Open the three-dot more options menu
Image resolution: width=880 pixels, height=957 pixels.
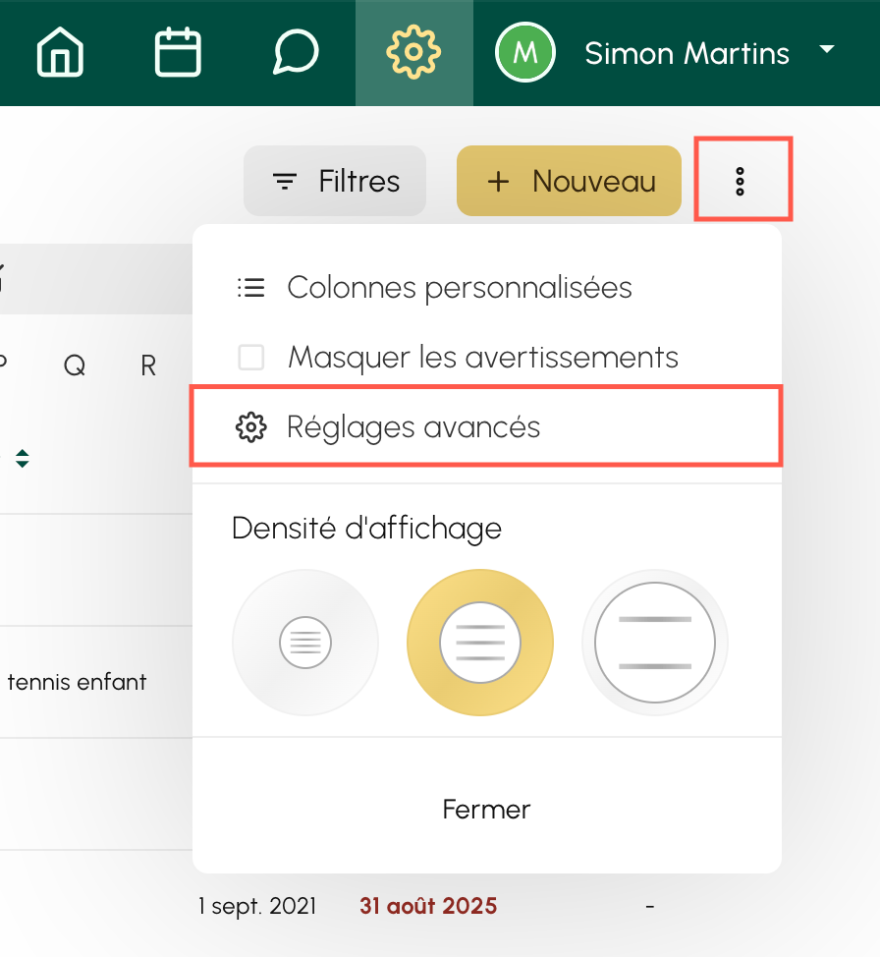740,181
